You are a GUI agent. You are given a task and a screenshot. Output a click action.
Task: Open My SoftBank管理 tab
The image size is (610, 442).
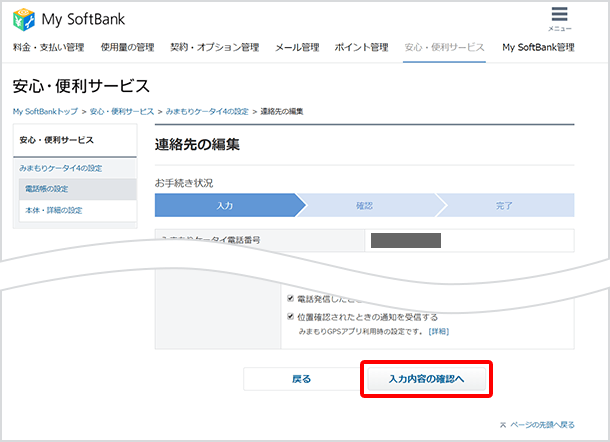pos(538,47)
